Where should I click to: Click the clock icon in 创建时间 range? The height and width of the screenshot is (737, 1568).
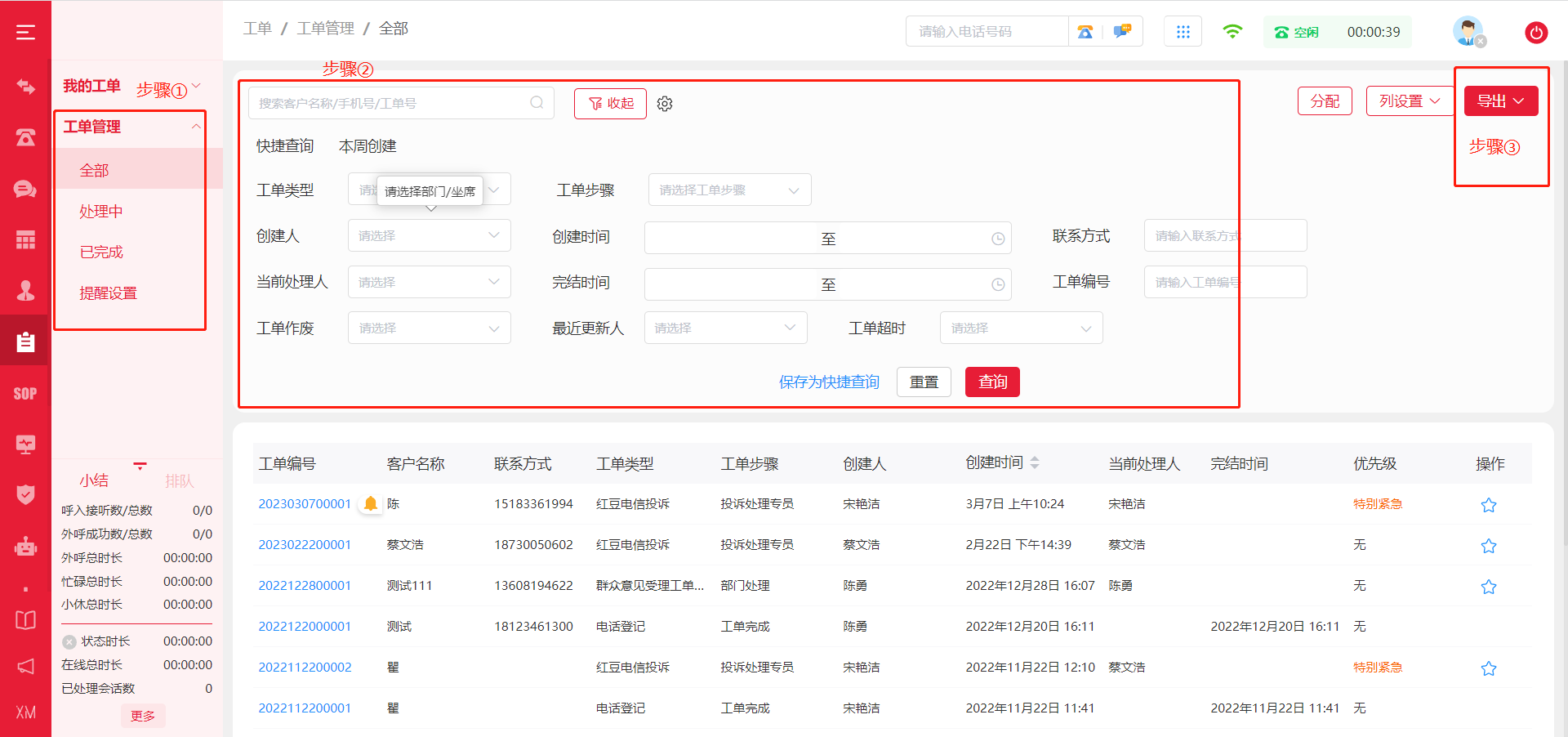point(998,239)
